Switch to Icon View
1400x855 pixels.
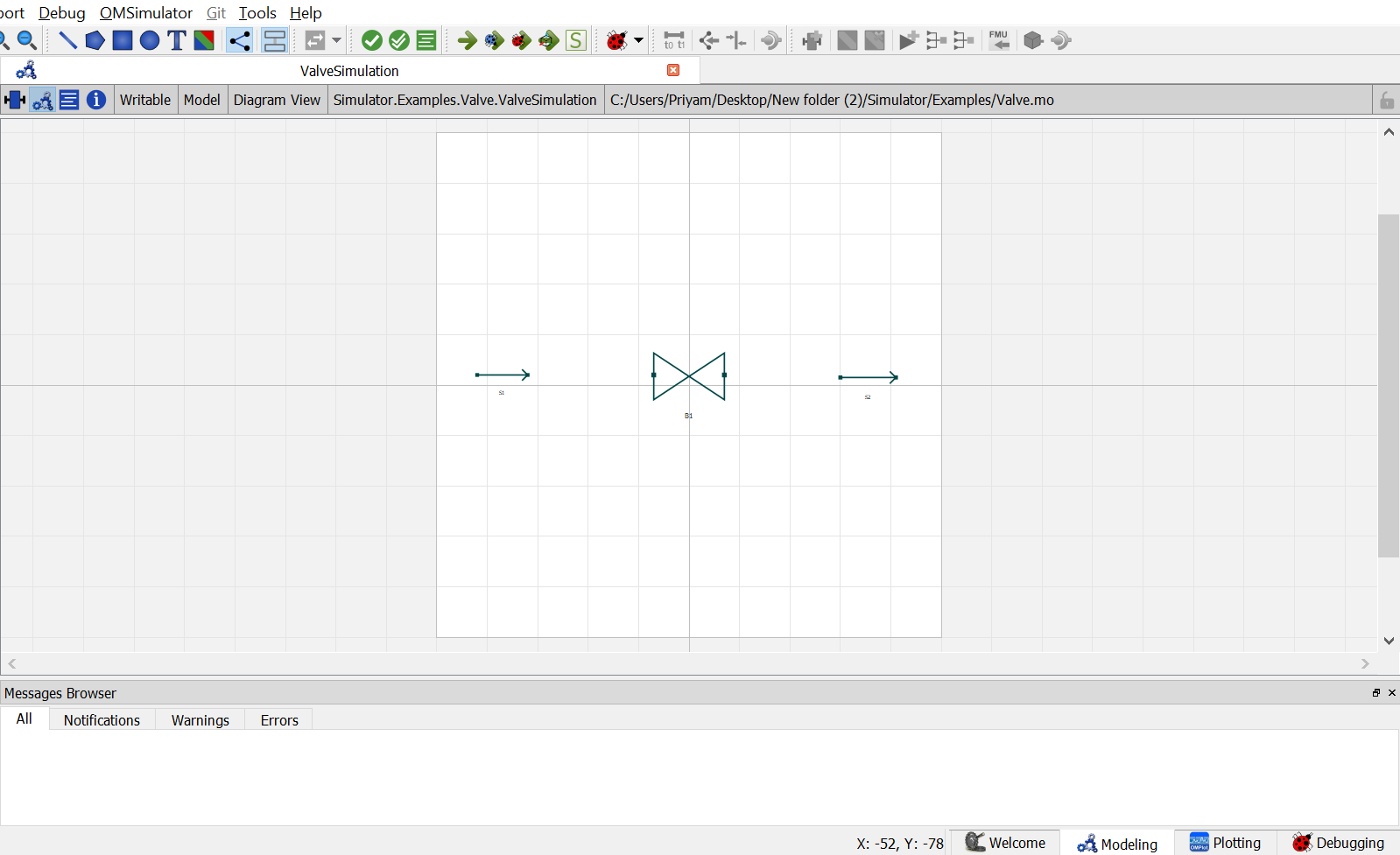click(x=15, y=100)
